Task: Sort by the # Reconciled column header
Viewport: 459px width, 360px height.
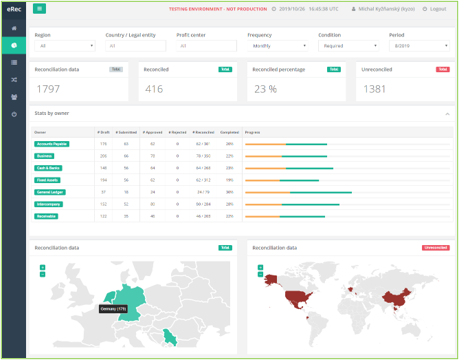Action: (x=203, y=132)
